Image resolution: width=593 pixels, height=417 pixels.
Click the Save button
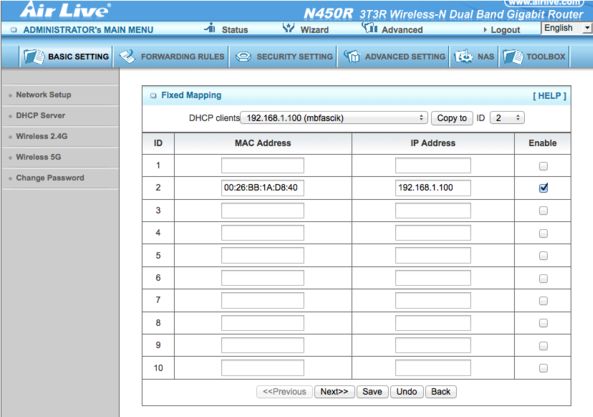pyautogui.click(x=372, y=392)
